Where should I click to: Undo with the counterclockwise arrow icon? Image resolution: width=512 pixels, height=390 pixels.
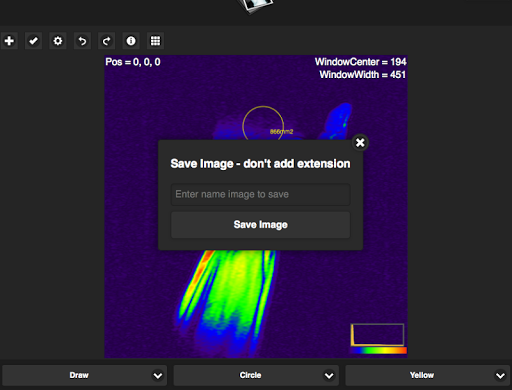pos(82,41)
